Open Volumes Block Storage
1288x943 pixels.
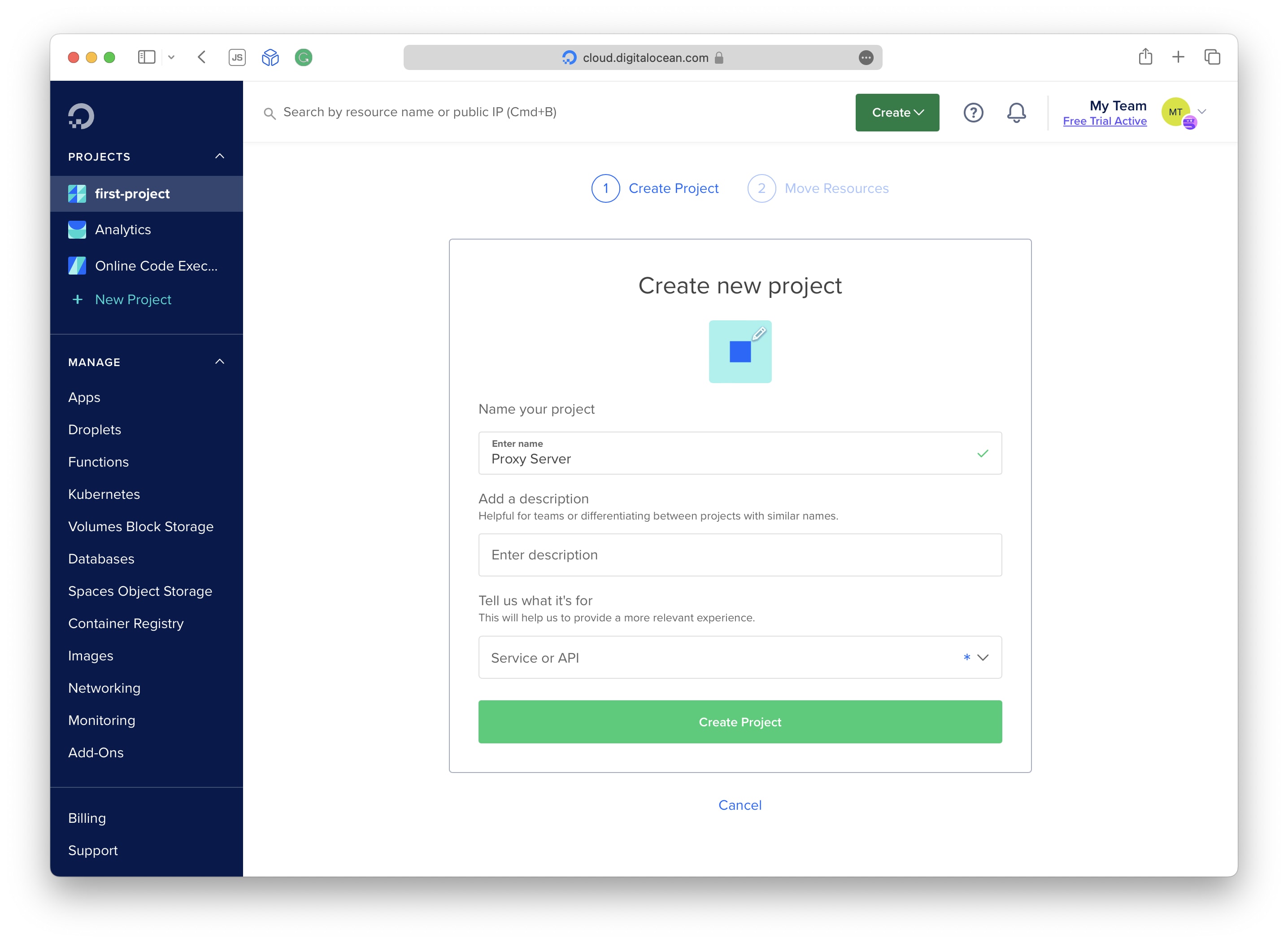[x=141, y=526]
